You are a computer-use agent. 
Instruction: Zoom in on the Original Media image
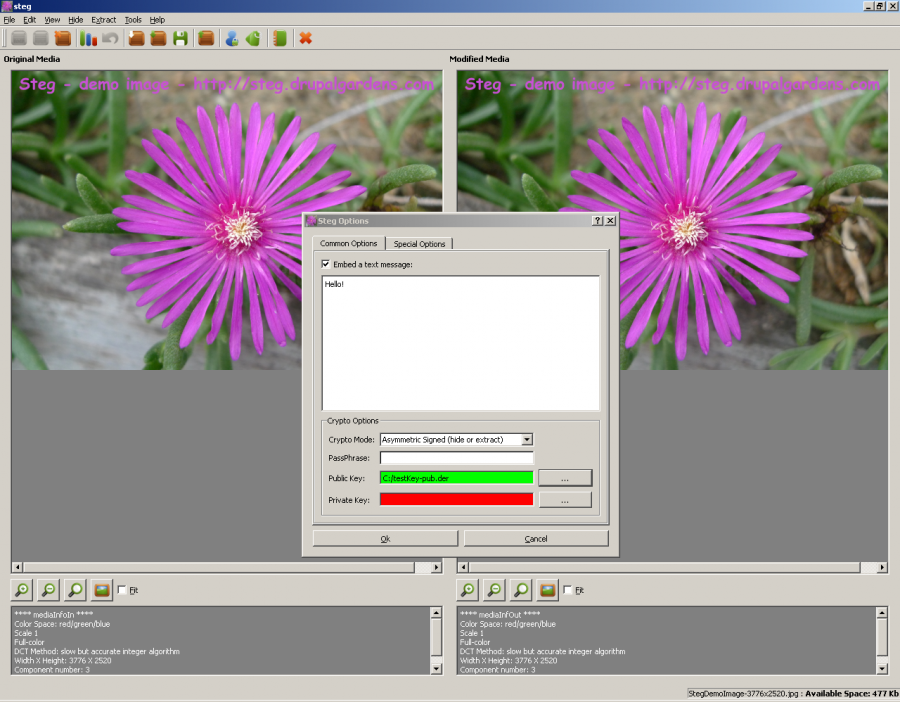(x=22, y=590)
